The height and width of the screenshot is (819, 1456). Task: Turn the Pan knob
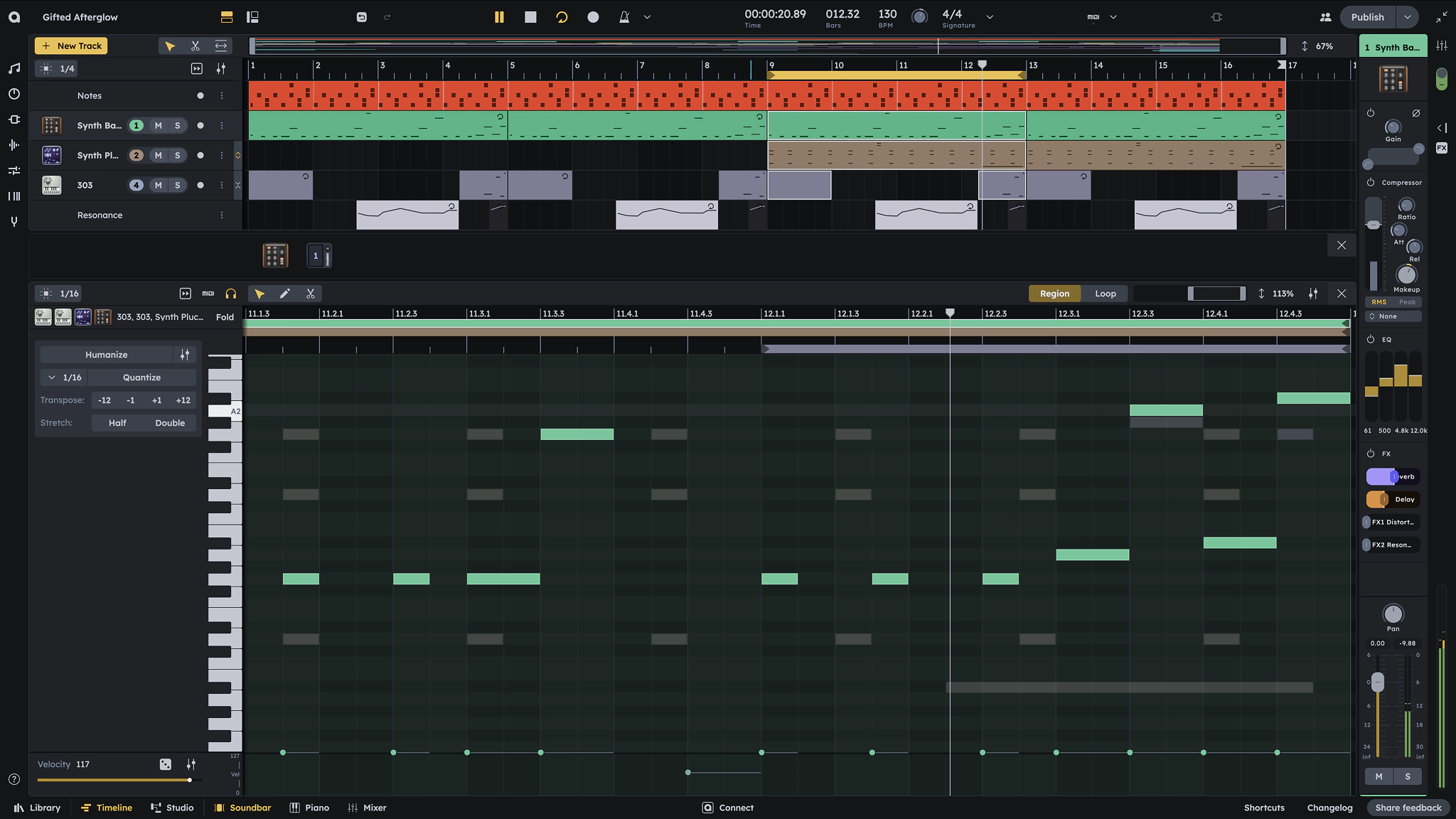pos(1393,614)
